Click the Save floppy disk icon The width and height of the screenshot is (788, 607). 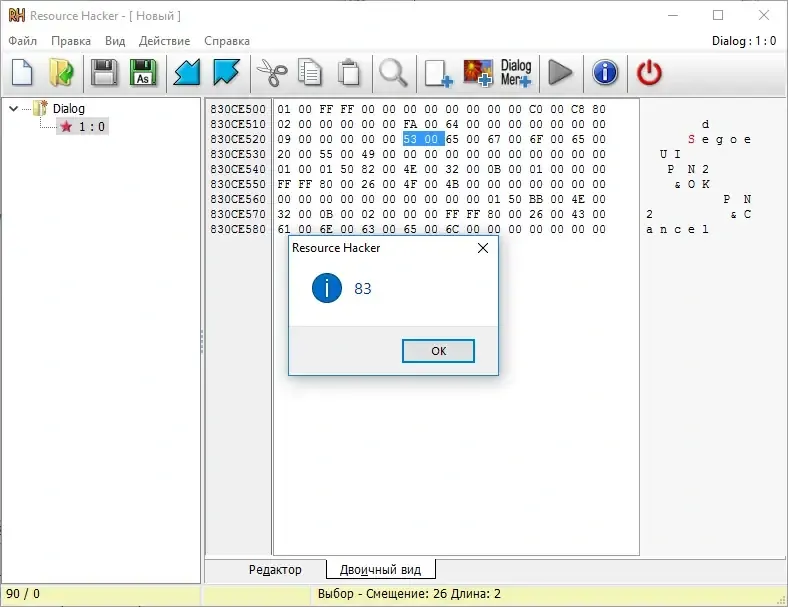pyautogui.click(x=104, y=73)
